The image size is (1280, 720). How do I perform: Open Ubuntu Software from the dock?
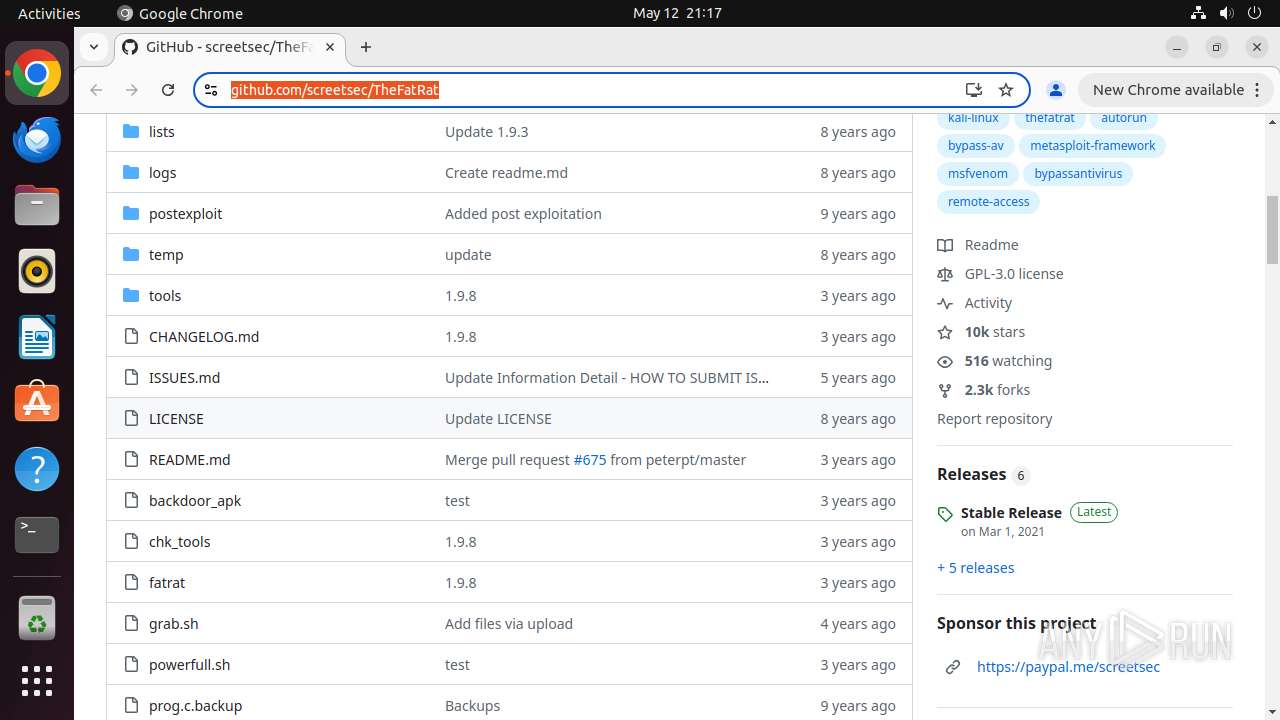37,403
